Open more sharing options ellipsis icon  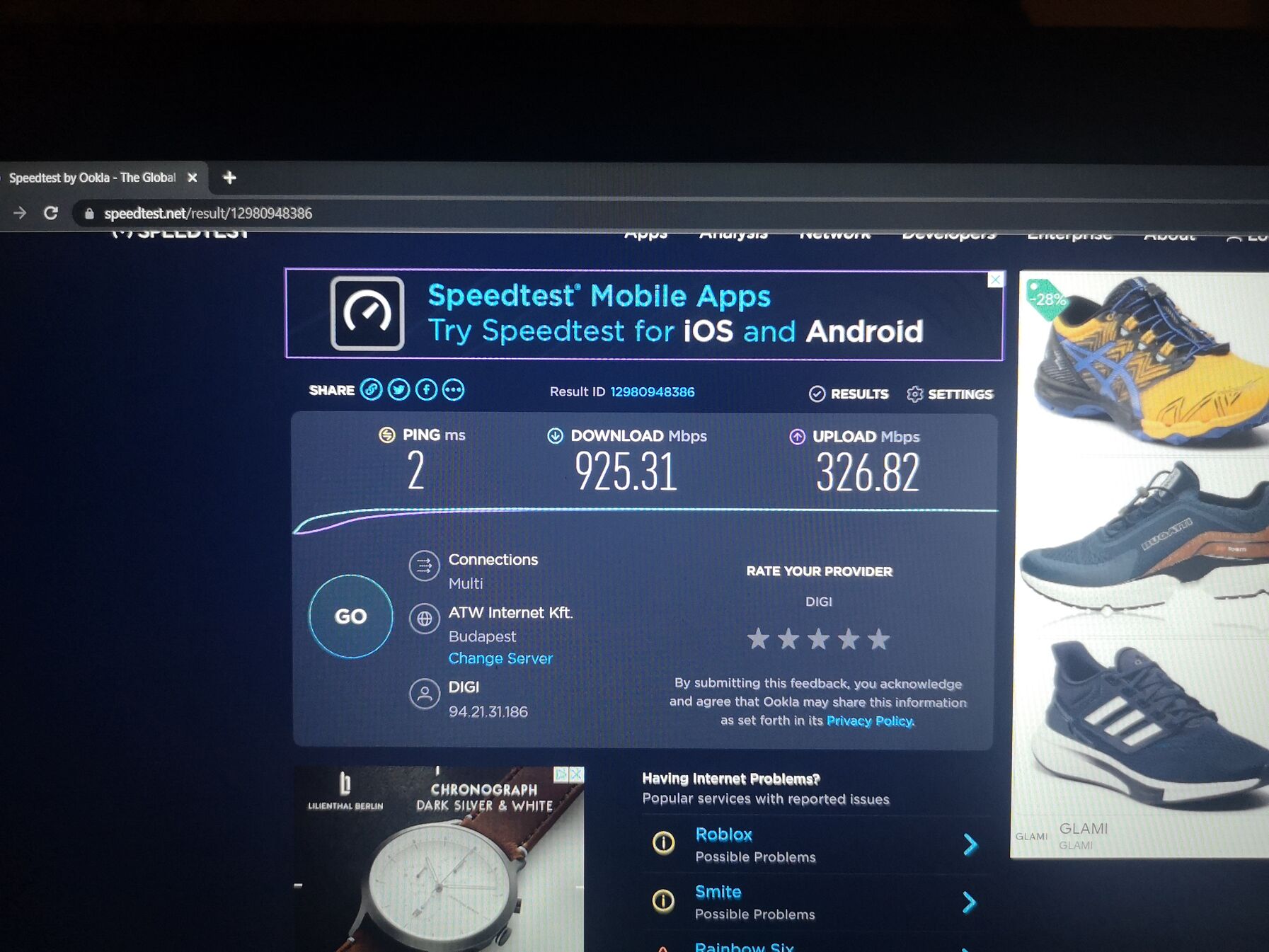(x=453, y=389)
